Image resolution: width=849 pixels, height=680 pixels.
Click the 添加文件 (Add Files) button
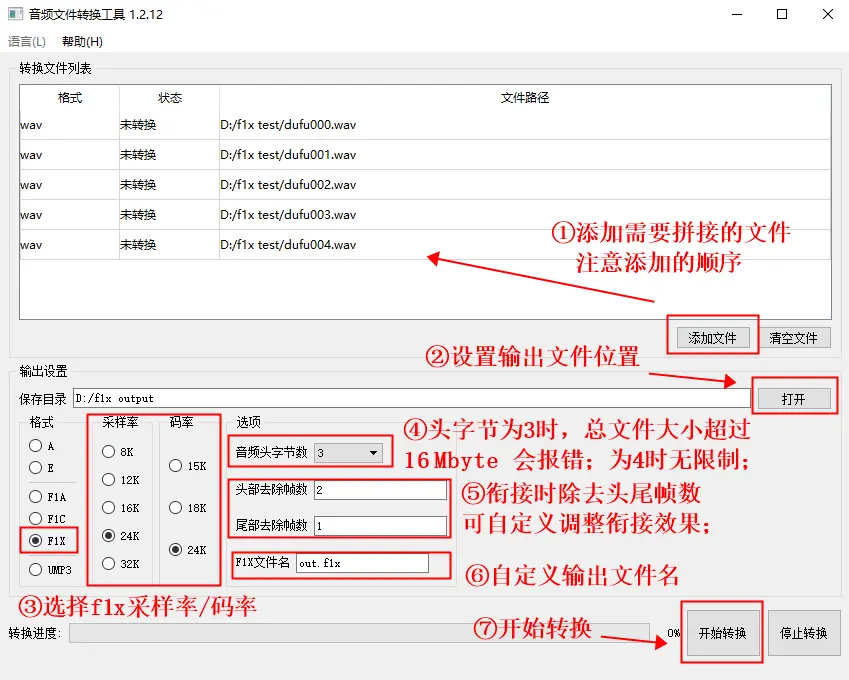[x=711, y=338]
